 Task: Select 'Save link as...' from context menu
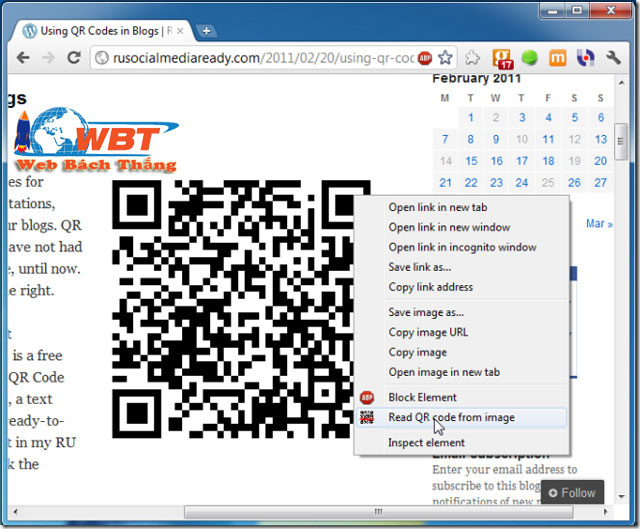[420, 267]
